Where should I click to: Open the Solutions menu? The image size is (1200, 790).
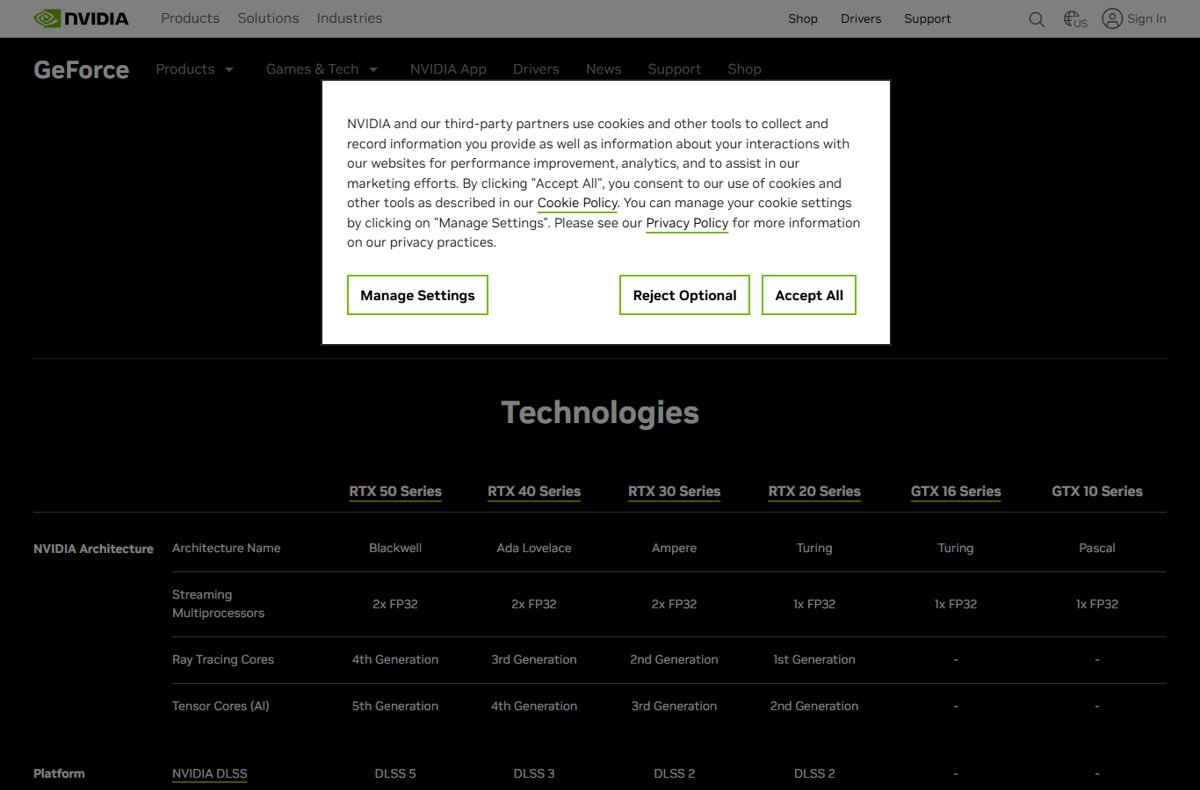[x=268, y=18]
